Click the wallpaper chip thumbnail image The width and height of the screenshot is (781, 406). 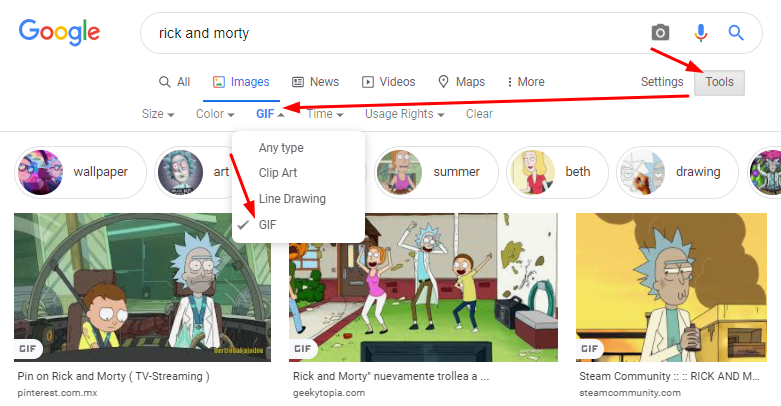pos(41,172)
